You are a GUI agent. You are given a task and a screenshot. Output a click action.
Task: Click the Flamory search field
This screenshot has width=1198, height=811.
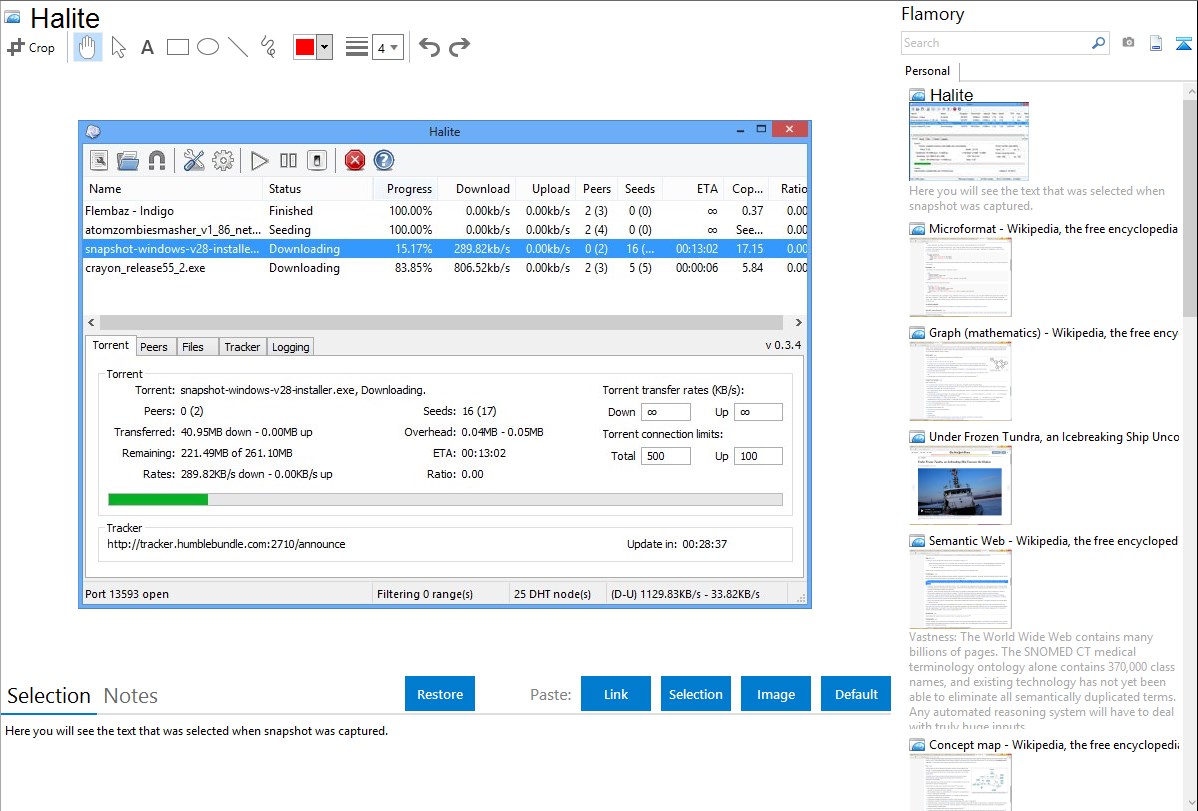coord(995,43)
